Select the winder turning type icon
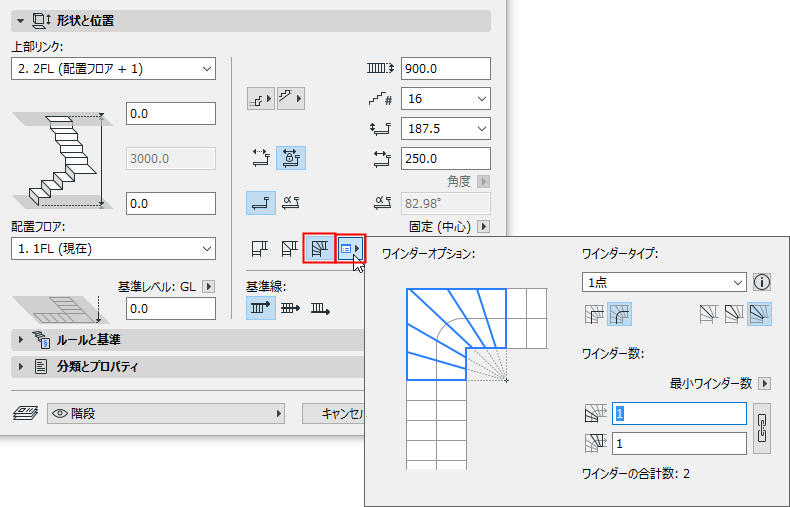This screenshot has height=507, width=790. point(319,248)
